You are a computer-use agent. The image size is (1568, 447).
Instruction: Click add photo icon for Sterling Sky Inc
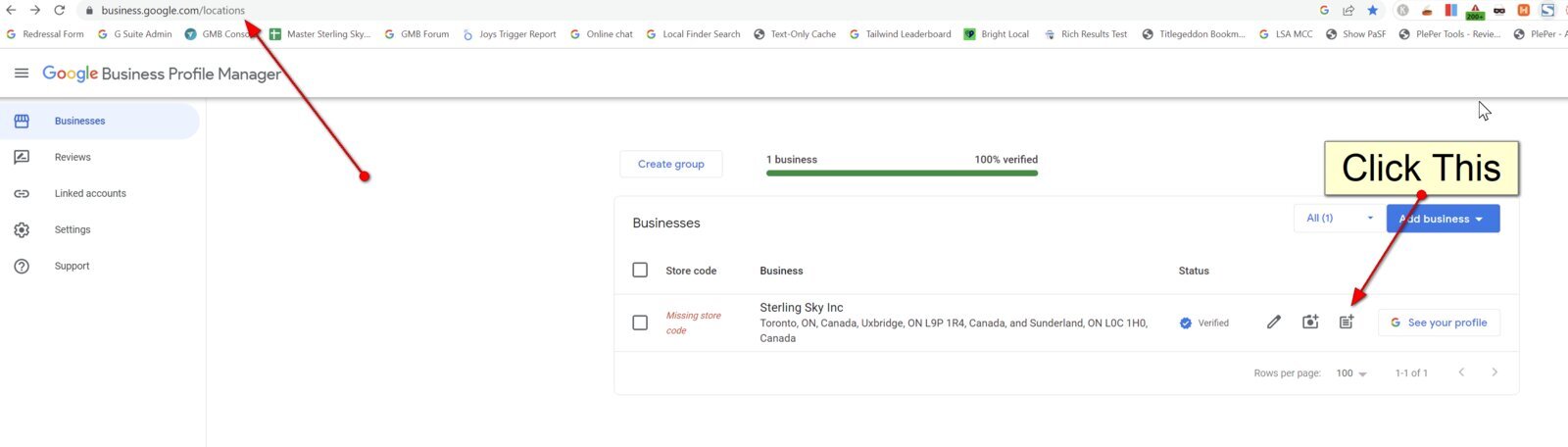tap(1310, 322)
